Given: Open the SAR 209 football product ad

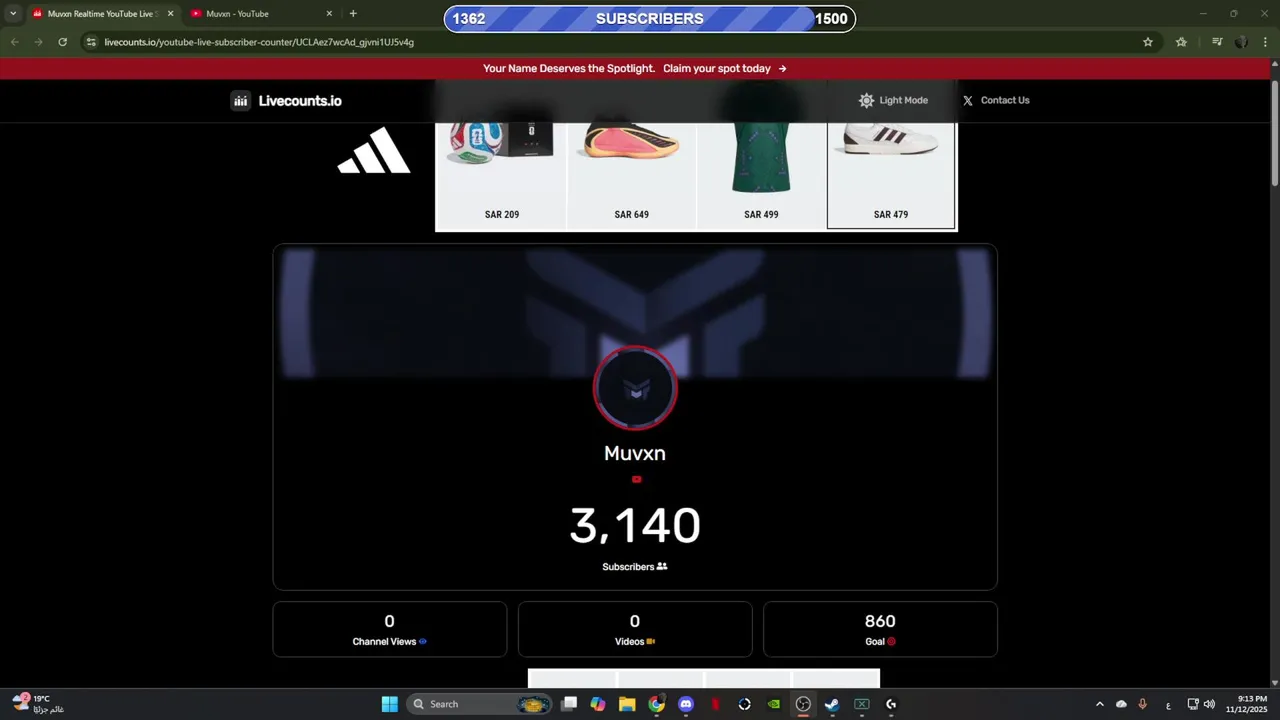Looking at the screenshot, I should [502, 171].
